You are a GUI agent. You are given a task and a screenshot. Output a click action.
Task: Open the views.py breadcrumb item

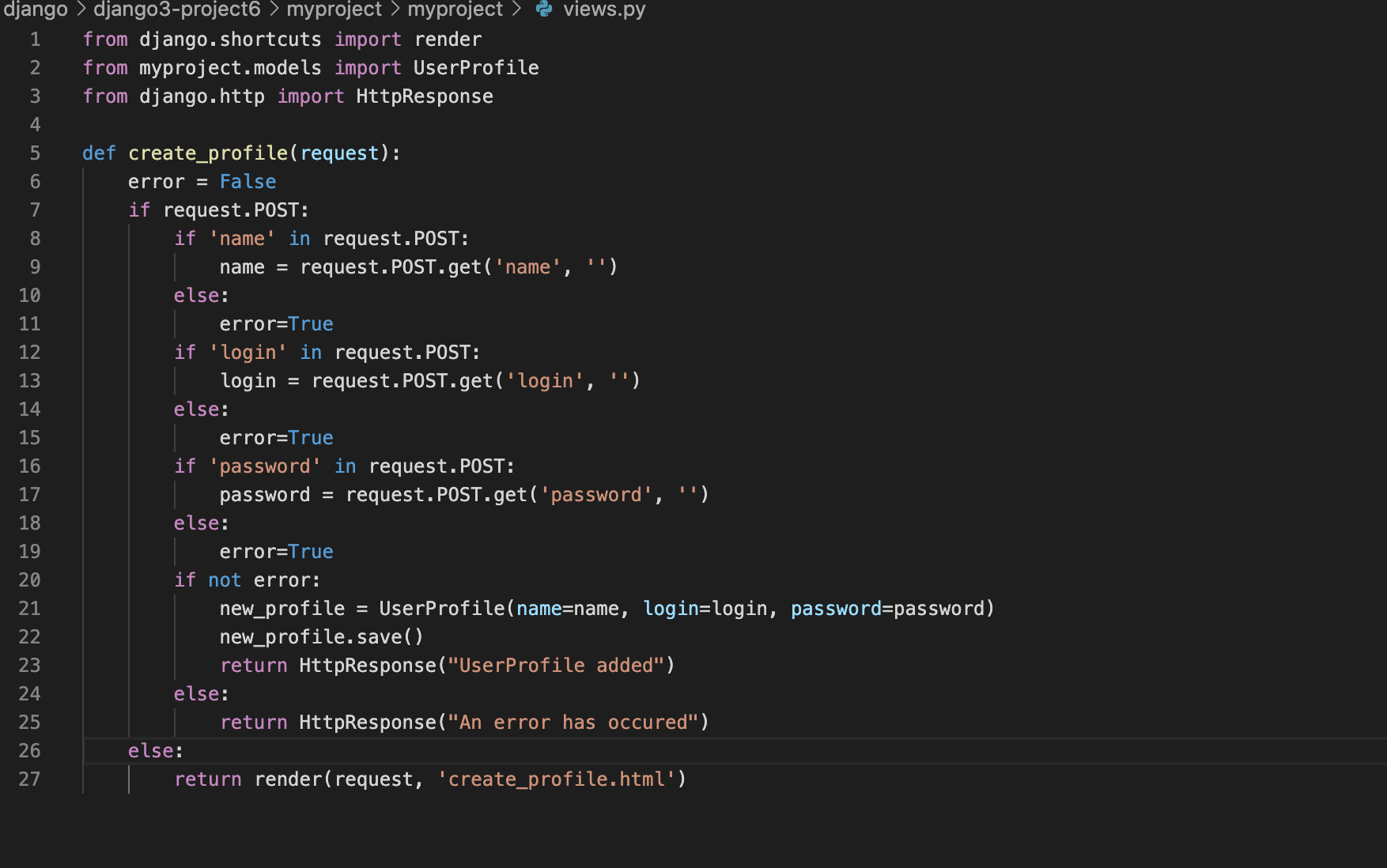tap(604, 9)
